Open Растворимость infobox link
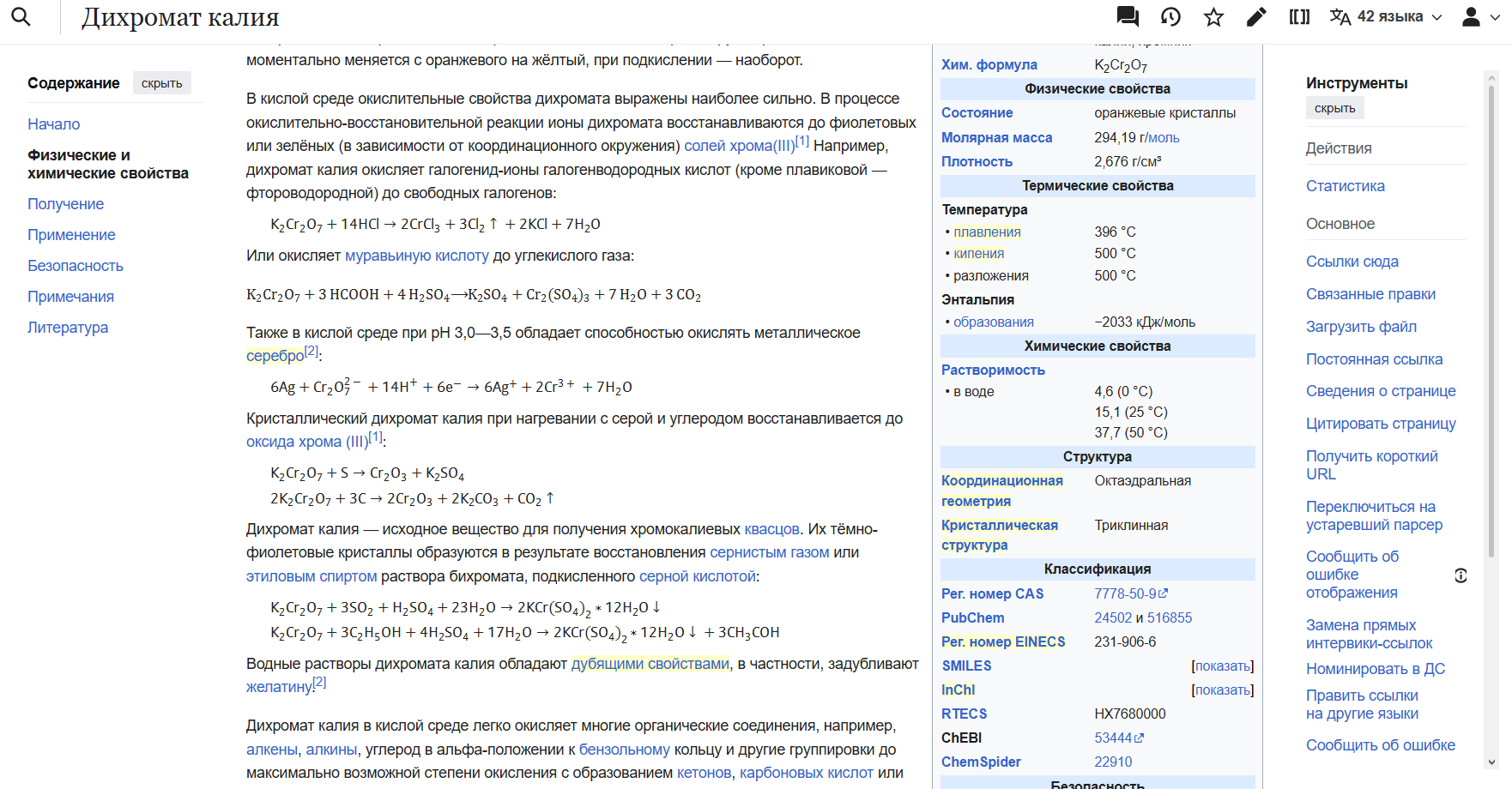Viewport: 1512px width, 789px height. (x=993, y=370)
